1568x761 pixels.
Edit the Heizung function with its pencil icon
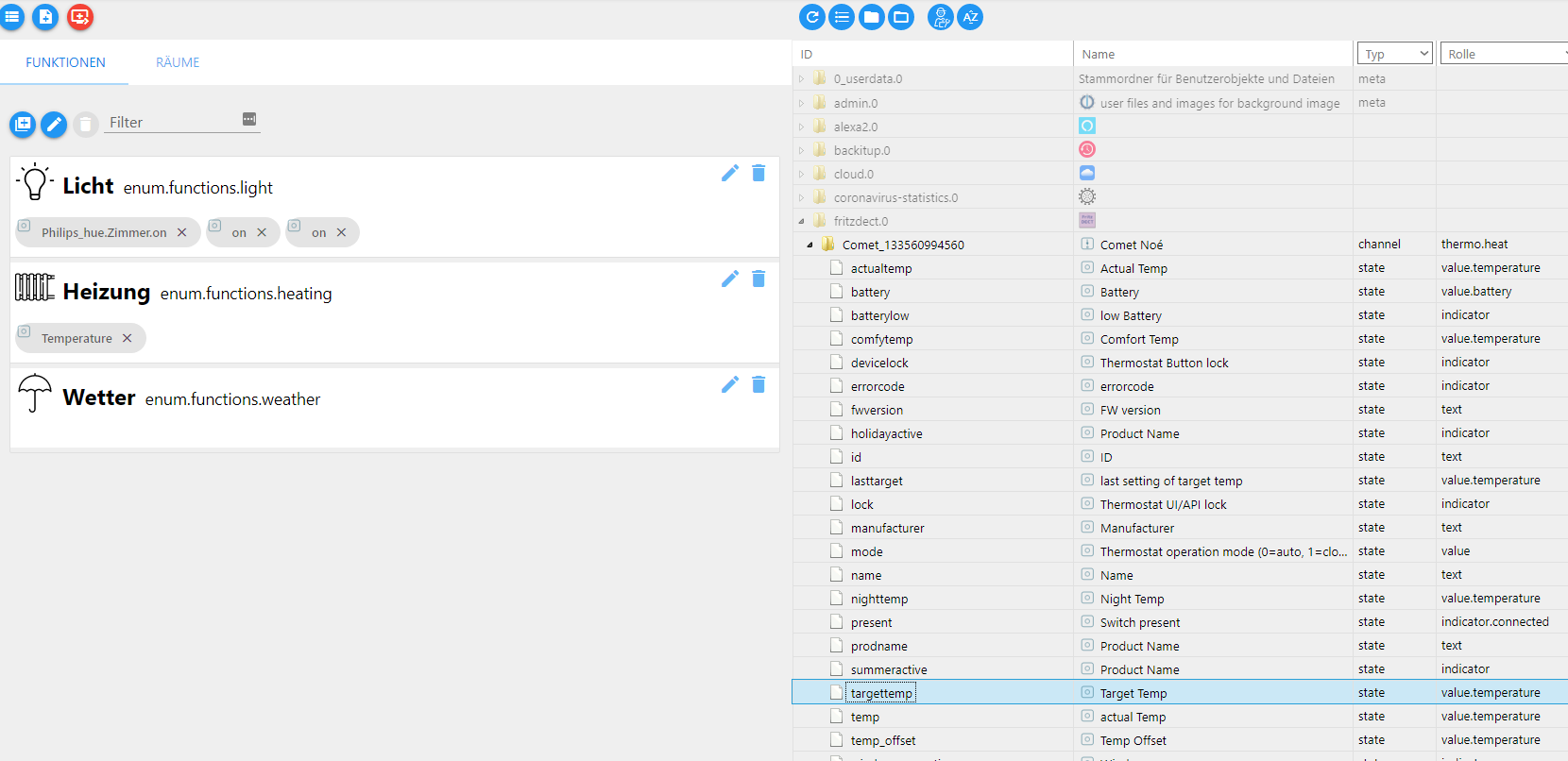729,279
